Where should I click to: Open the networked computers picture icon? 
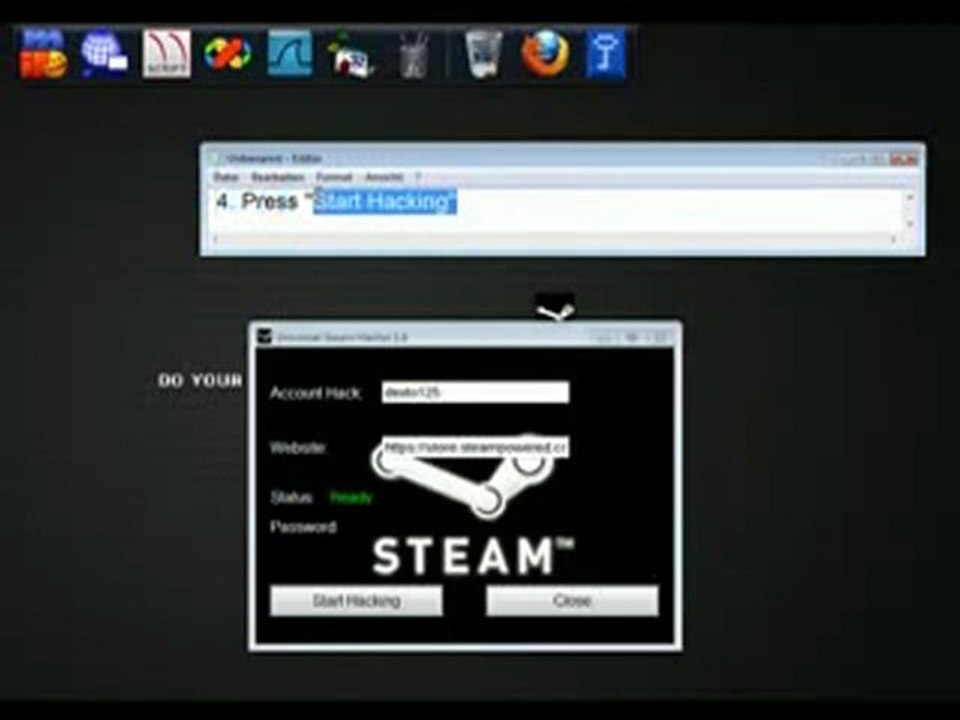point(350,55)
